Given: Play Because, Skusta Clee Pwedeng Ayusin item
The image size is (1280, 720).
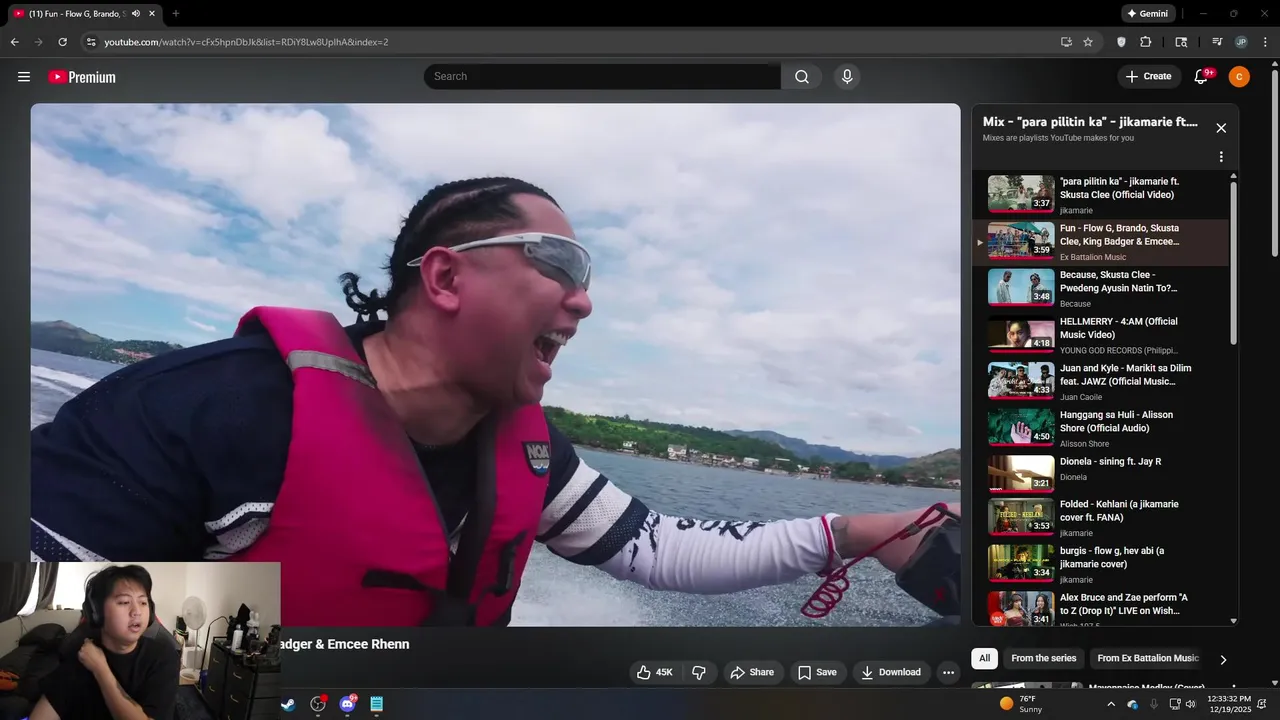Looking at the screenshot, I should point(1100,288).
